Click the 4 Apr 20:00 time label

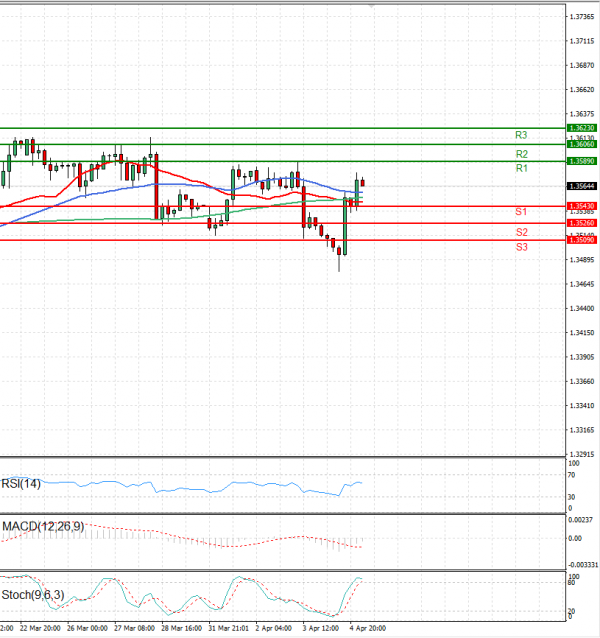point(368,628)
